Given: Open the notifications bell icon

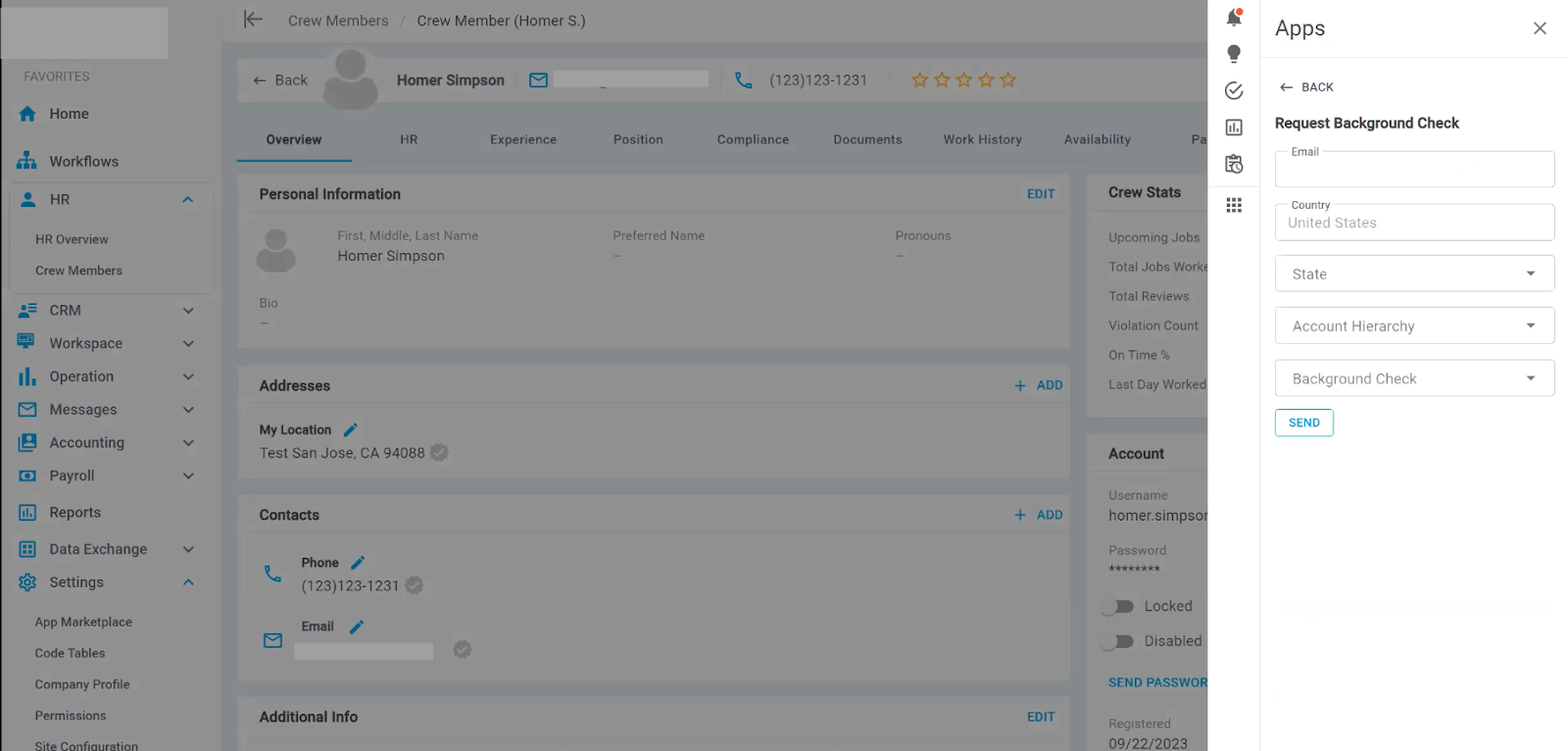Looking at the screenshot, I should [1234, 18].
